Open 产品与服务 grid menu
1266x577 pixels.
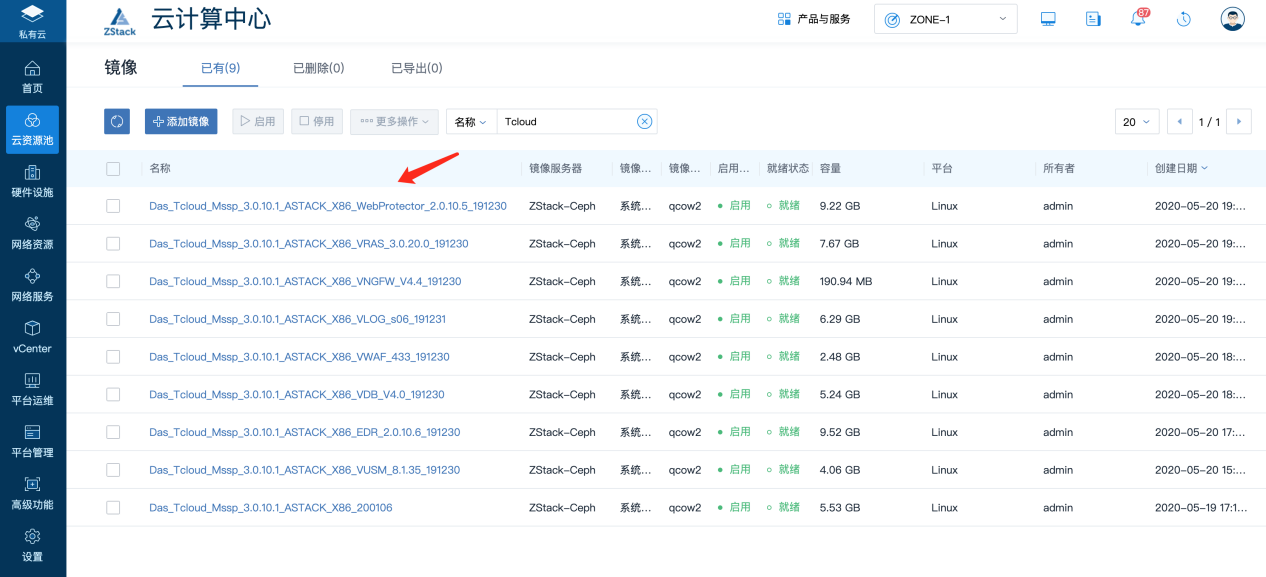click(814, 19)
